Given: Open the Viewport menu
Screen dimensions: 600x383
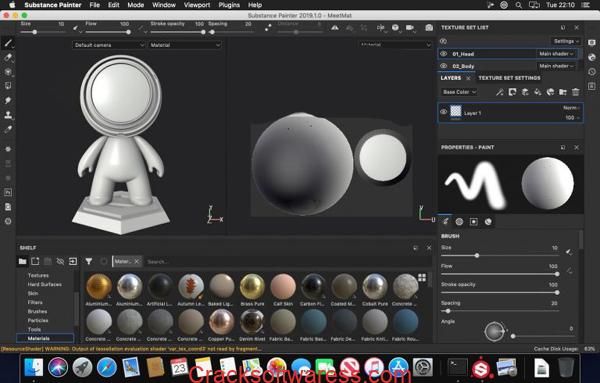Looking at the screenshot, I should [x=197, y=5].
